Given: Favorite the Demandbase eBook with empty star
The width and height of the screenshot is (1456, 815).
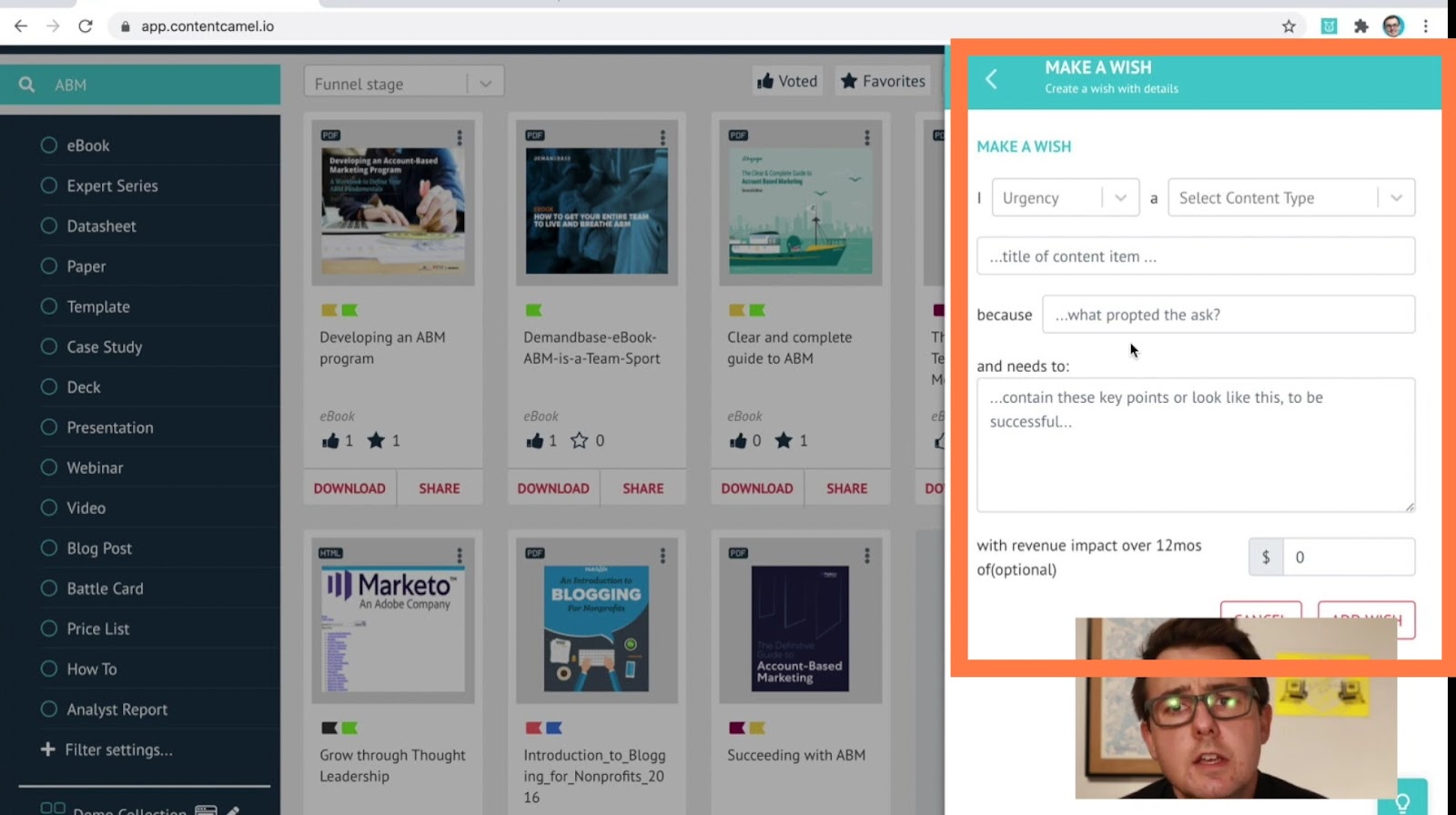Looking at the screenshot, I should tap(580, 440).
